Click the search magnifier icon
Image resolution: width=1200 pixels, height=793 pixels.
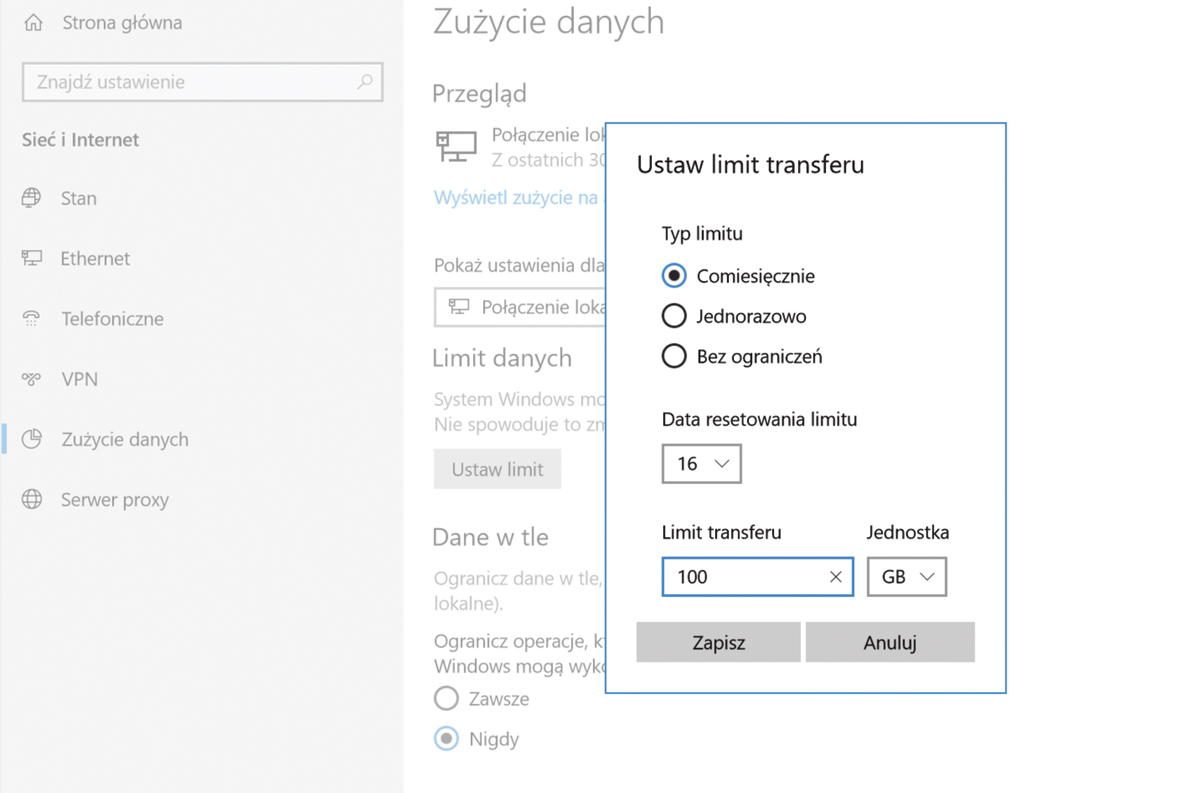(x=365, y=82)
